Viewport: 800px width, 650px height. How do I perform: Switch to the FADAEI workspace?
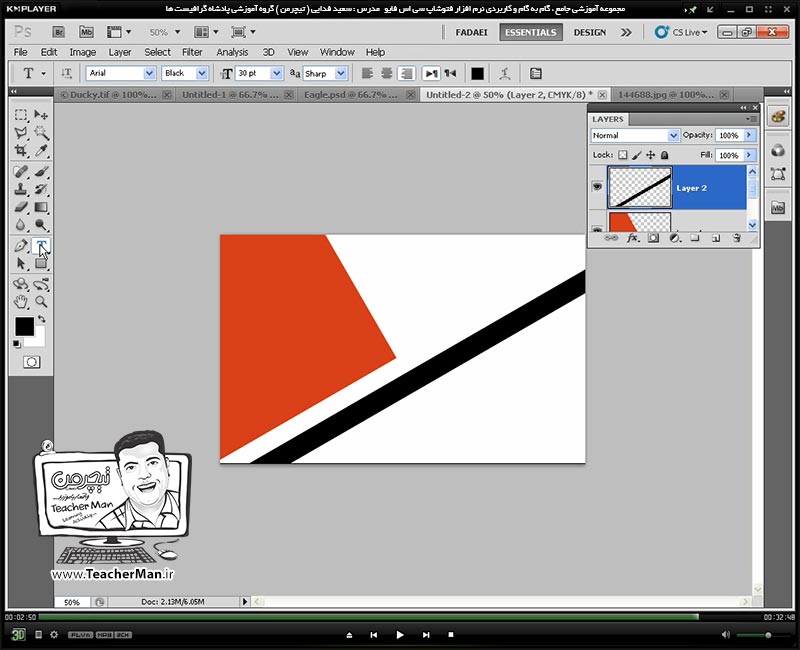[x=471, y=32]
